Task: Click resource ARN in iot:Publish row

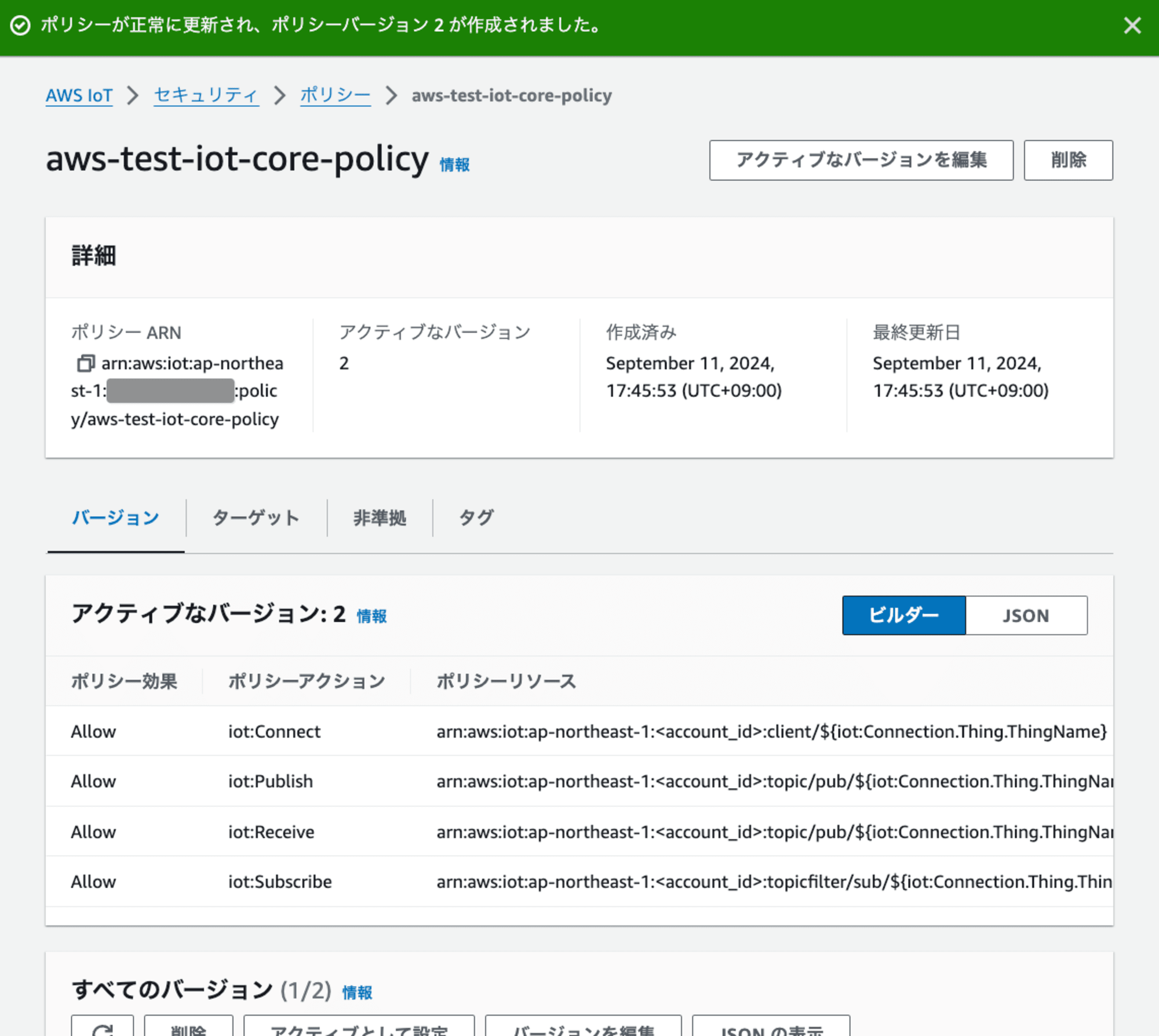Action: tap(775, 781)
